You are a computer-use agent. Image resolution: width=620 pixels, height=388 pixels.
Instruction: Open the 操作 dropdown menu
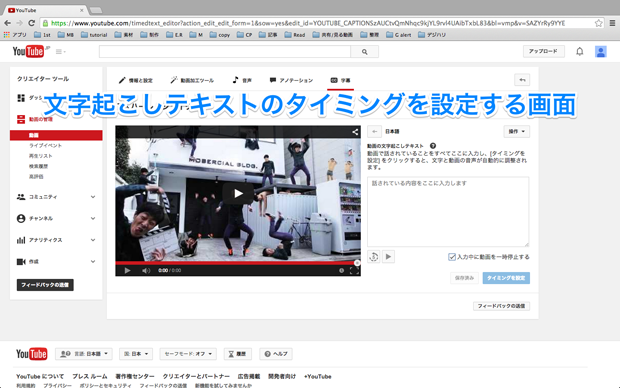coord(516,132)
